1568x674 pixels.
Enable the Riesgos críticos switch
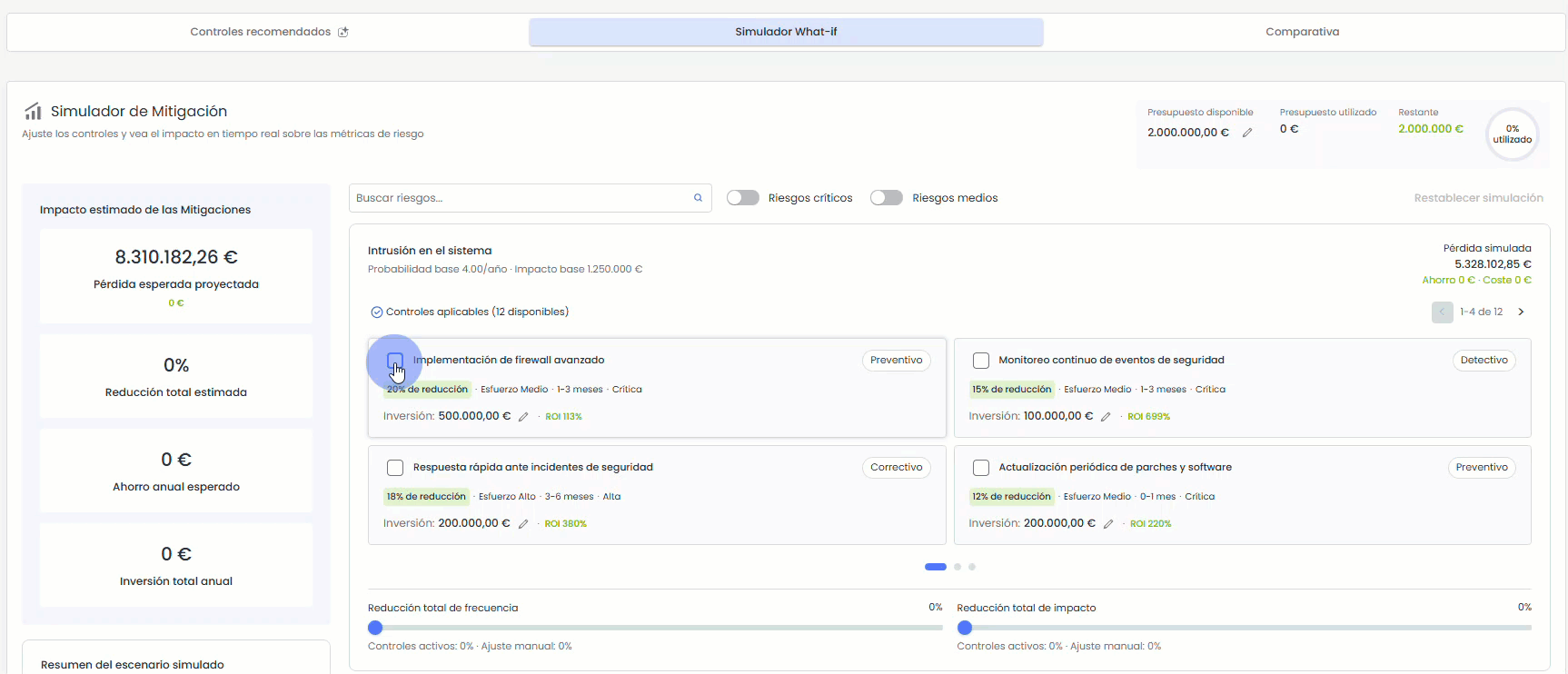[743, 198]
